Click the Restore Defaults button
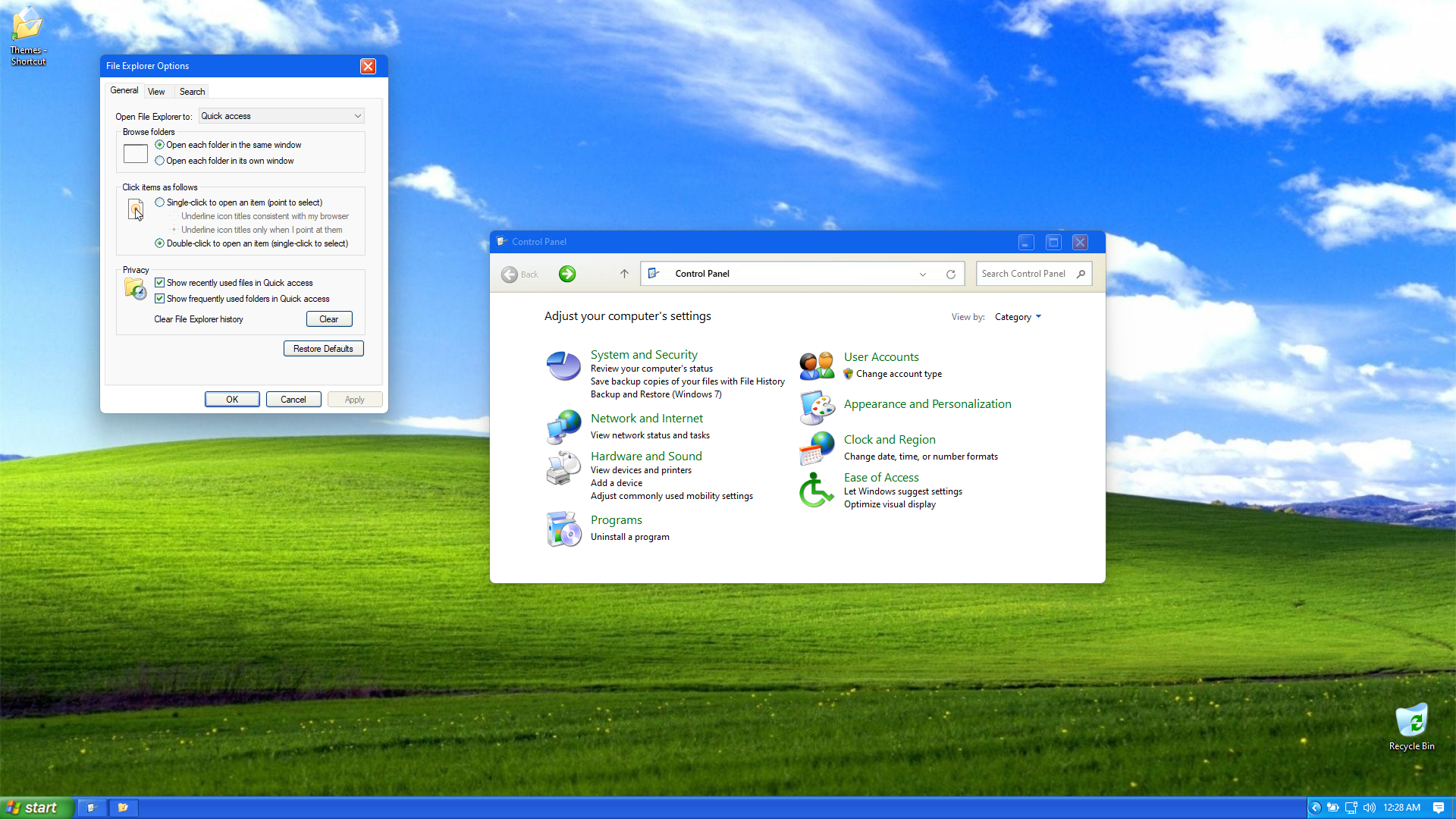The image size is (1456, 819). click(x=323, y=349)
